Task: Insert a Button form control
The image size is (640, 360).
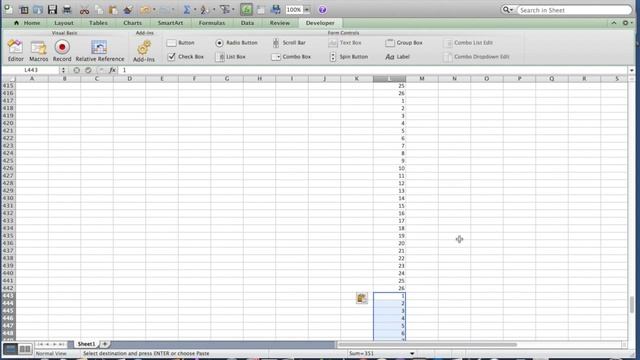Action: tap(181, 43)
